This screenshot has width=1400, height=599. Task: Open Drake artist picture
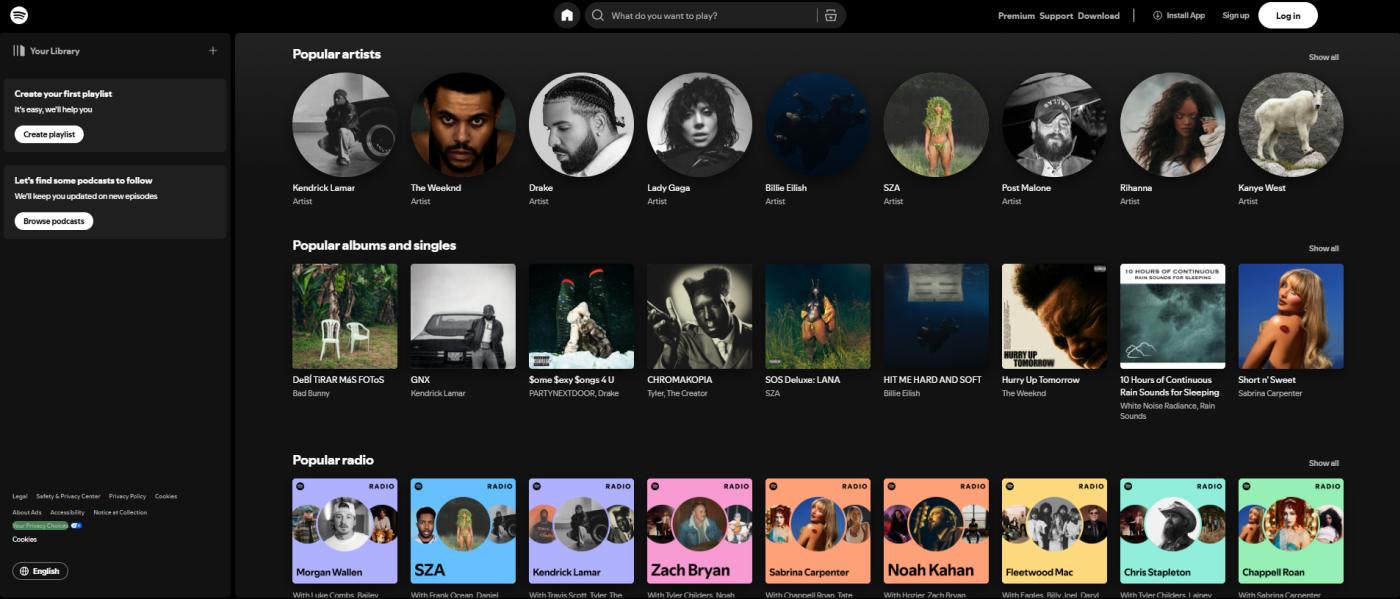click(581, 124)
